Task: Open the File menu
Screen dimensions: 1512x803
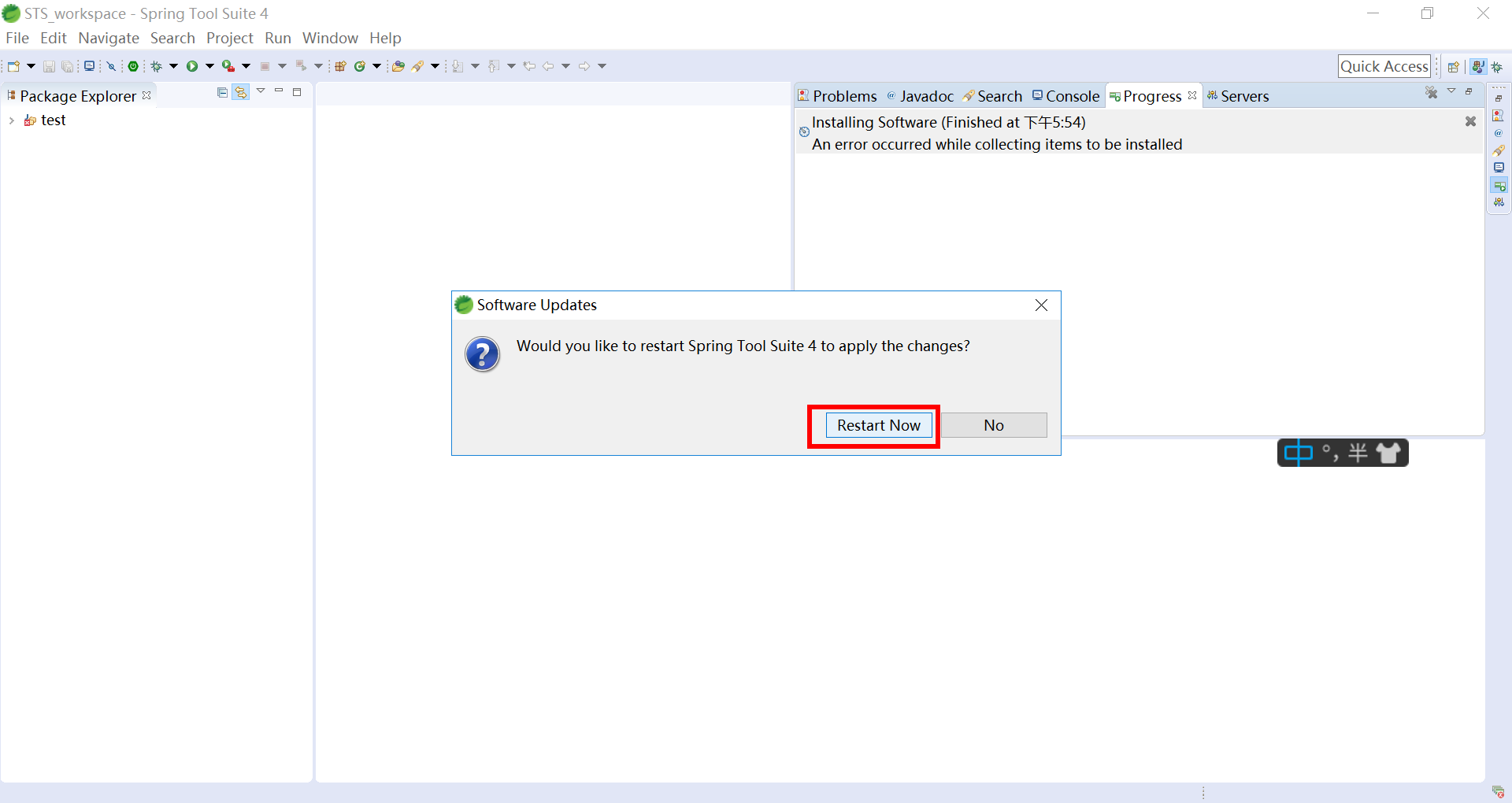Action: [17, 38]
